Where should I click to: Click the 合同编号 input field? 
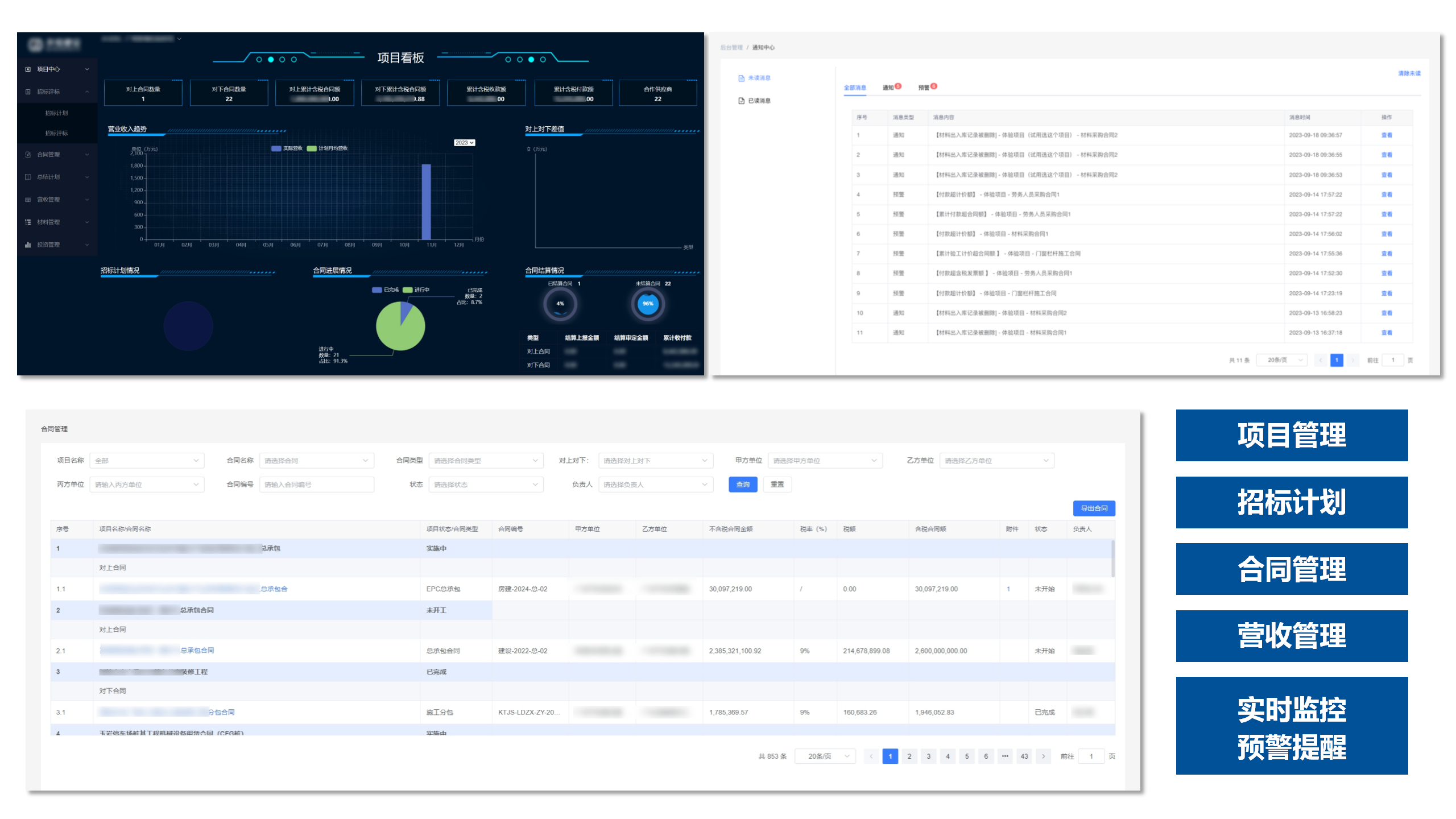click(x=316, y=485)
